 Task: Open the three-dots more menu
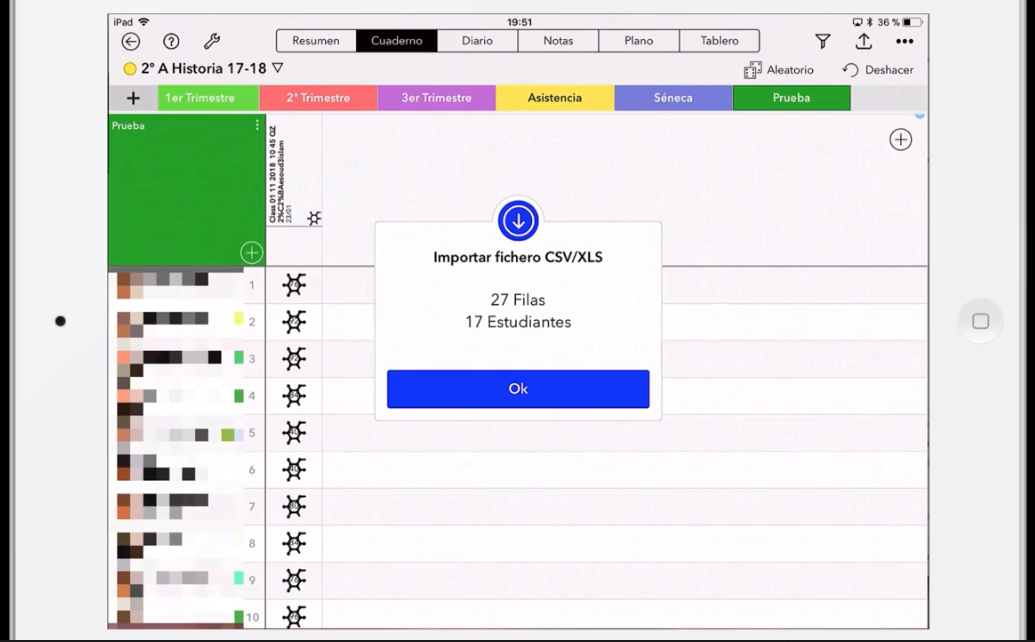pos(904,41)
